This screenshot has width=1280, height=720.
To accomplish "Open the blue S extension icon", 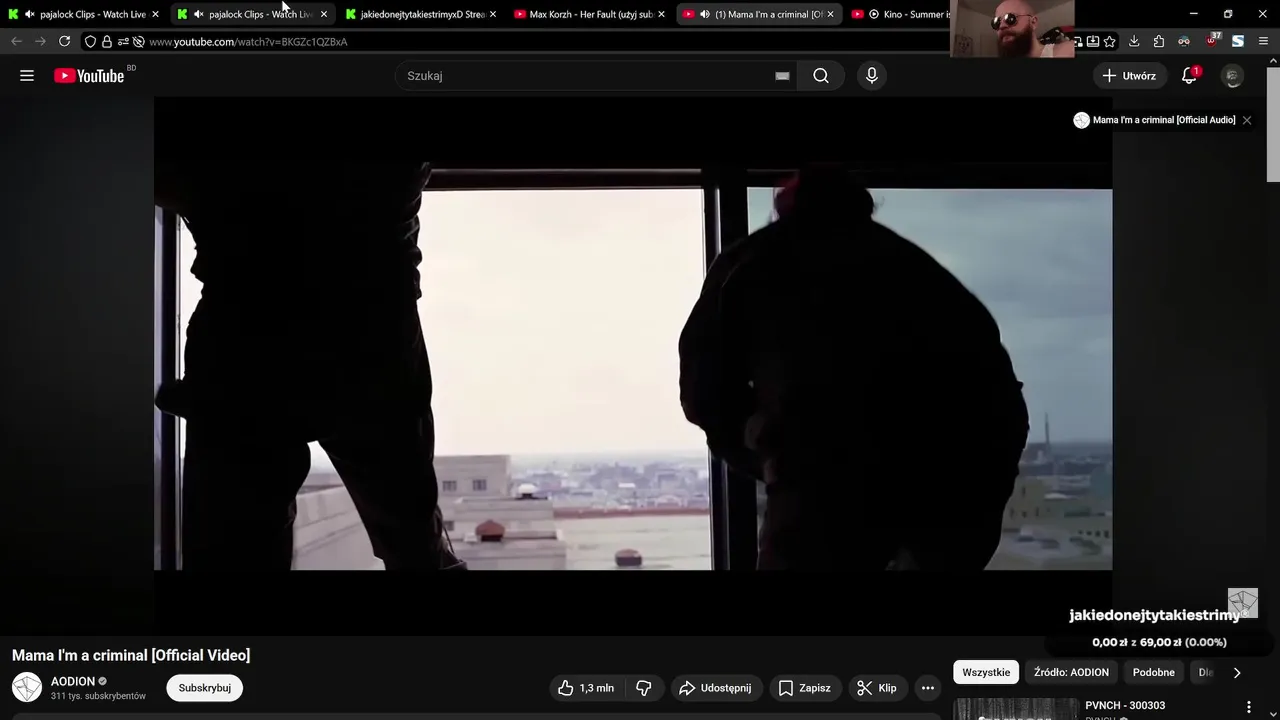I will (x=1238, y=41).
